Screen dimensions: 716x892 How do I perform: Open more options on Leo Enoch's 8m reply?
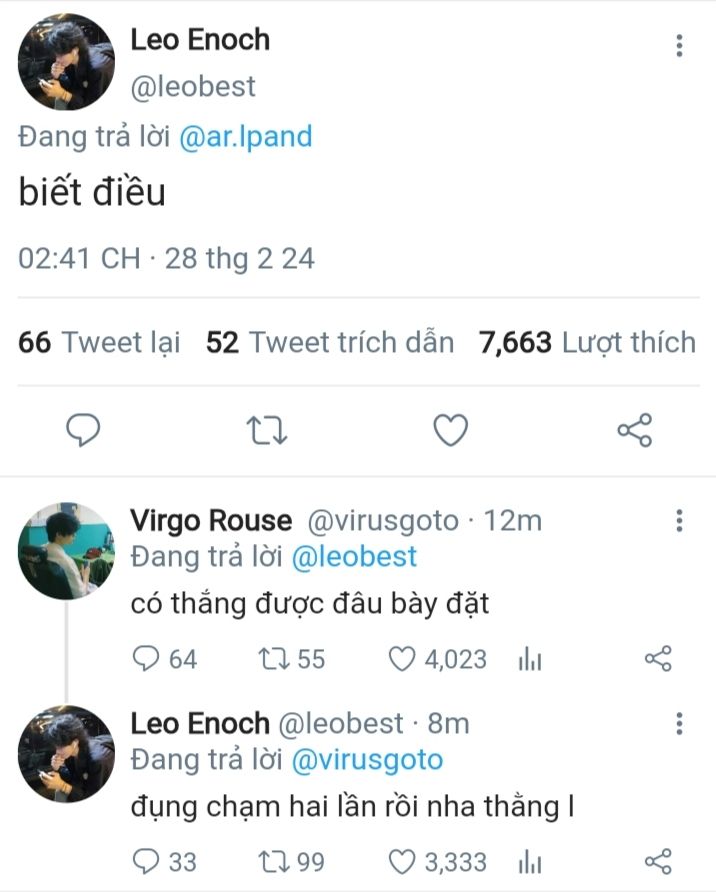click(x=679, y=724)
